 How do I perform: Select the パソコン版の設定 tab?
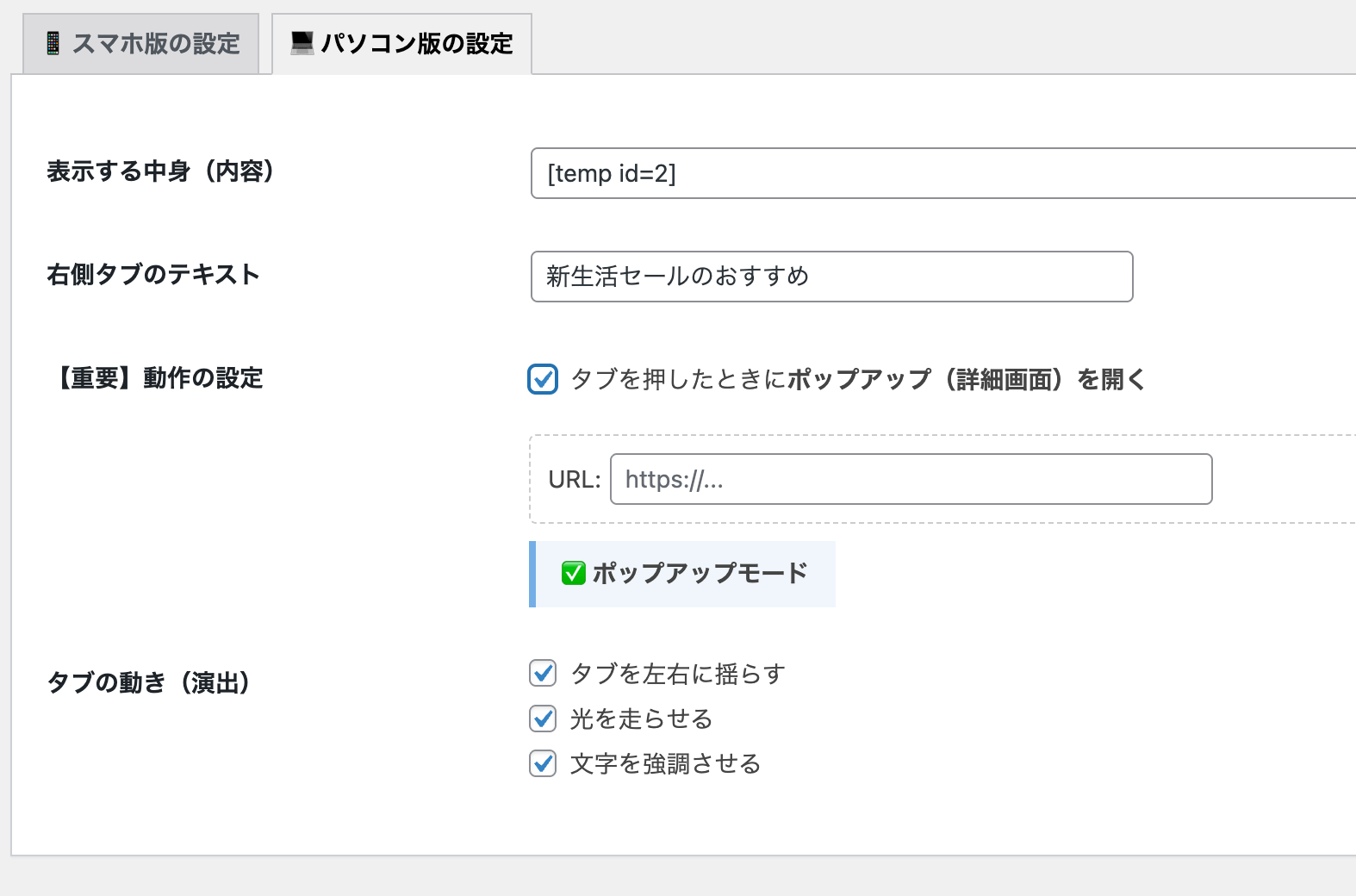coord(402,44)
